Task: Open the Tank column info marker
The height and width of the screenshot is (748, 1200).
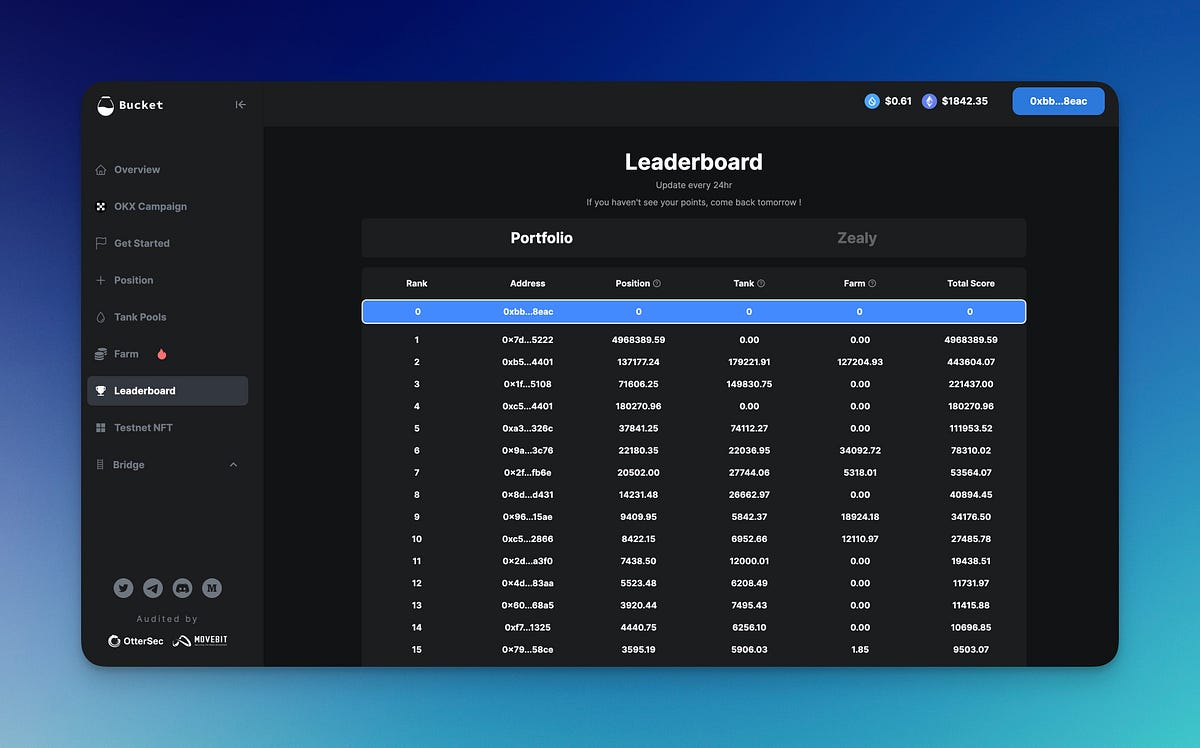Action: click(761, 283)
